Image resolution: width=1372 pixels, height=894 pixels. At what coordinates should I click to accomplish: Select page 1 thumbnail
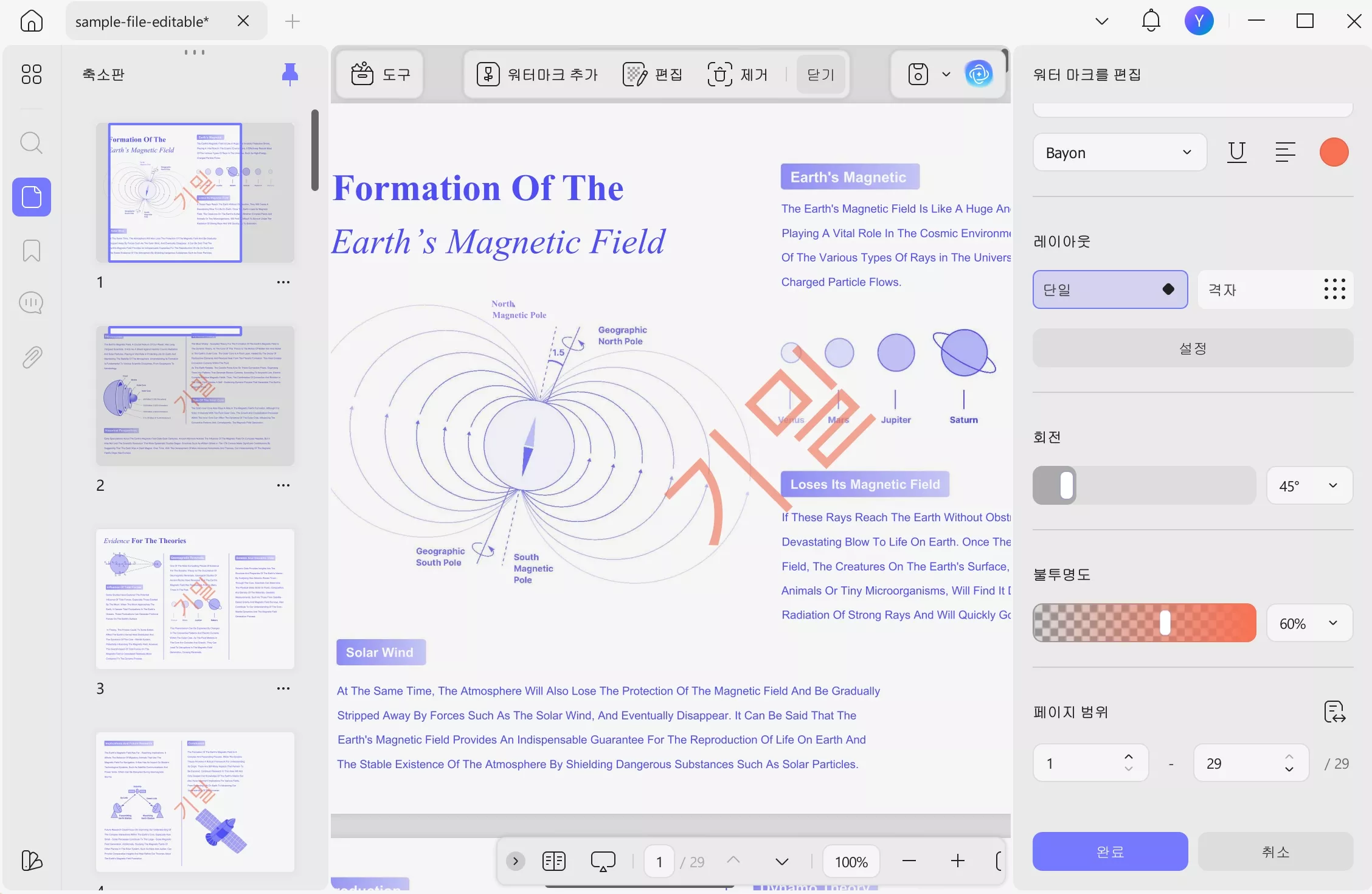point(195,193)
